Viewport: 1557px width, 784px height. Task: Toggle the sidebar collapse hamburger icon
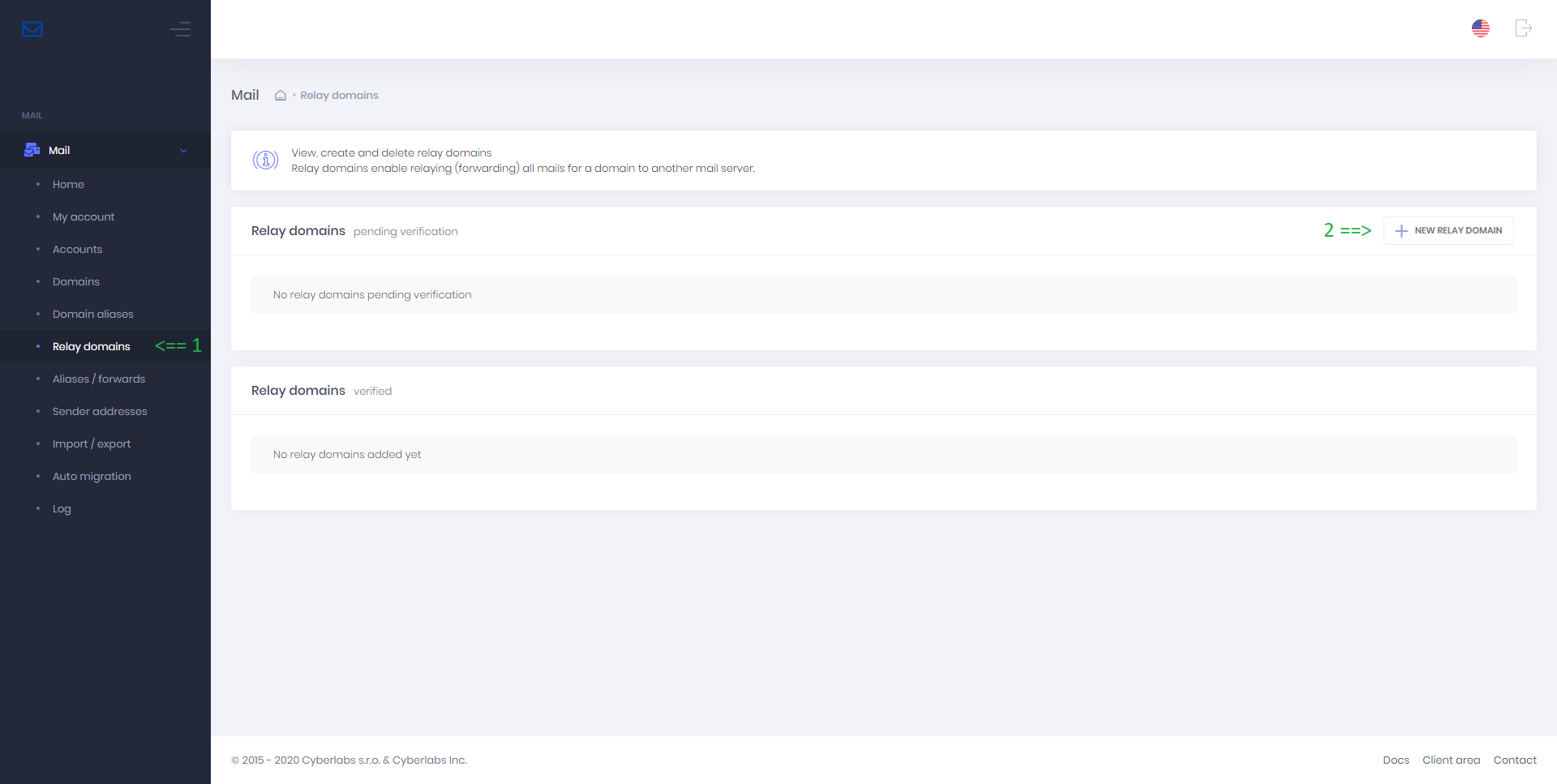[180, 29]
